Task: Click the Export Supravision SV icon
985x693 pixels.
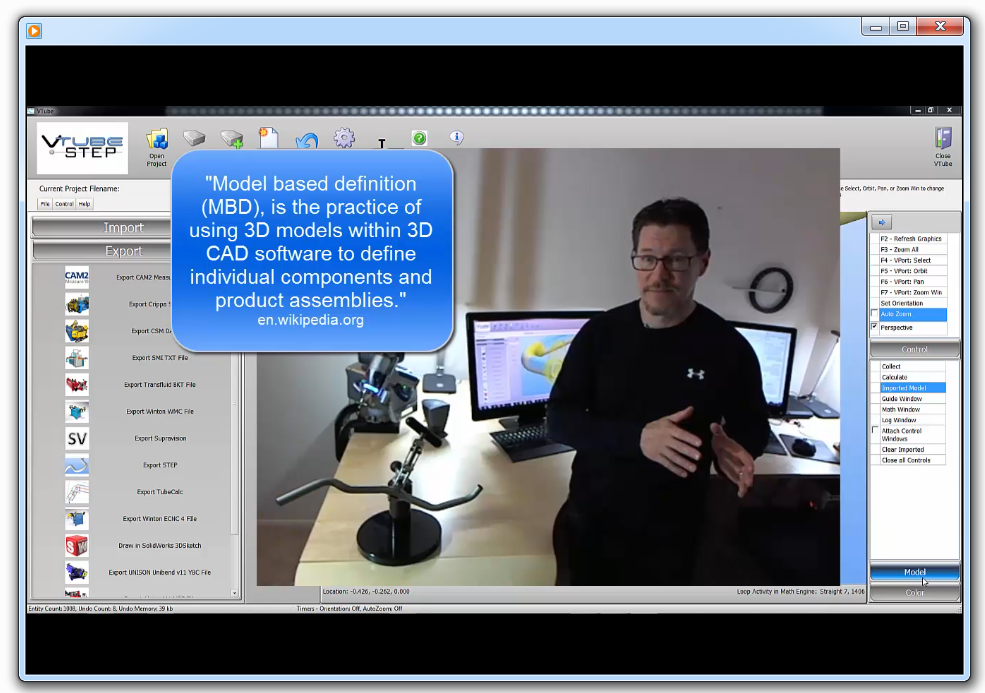Action: point(77,438)
